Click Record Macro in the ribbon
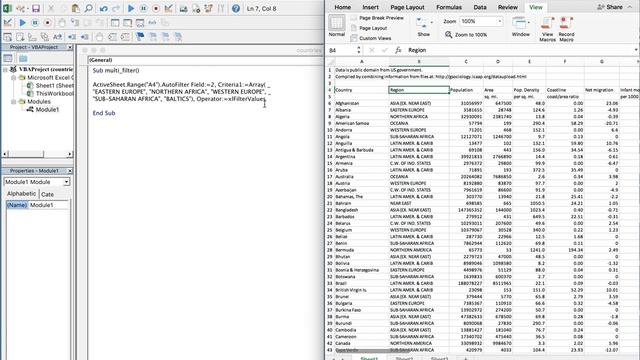The image size is (640, 360). (566, 29)
